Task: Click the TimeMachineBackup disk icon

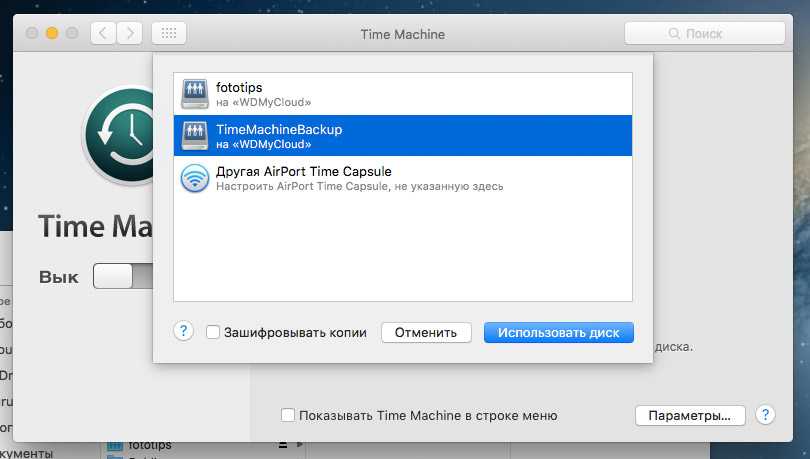Action: [195, 135]
